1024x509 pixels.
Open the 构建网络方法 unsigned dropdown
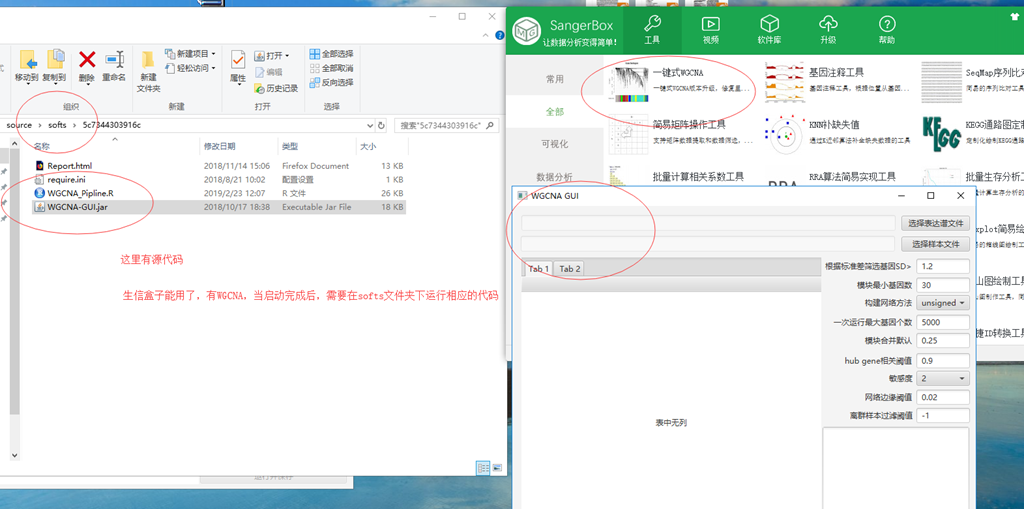pyautogui.click(x=943, y=303)
